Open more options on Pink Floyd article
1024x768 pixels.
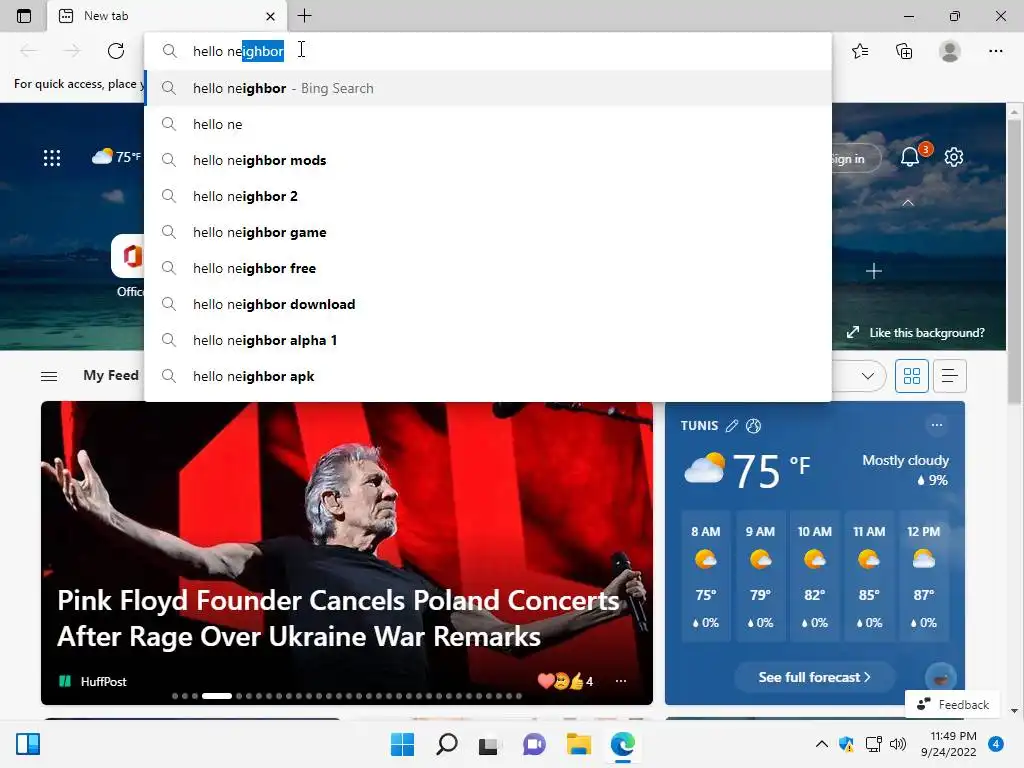pyautogui.click(x=620, y=681)
